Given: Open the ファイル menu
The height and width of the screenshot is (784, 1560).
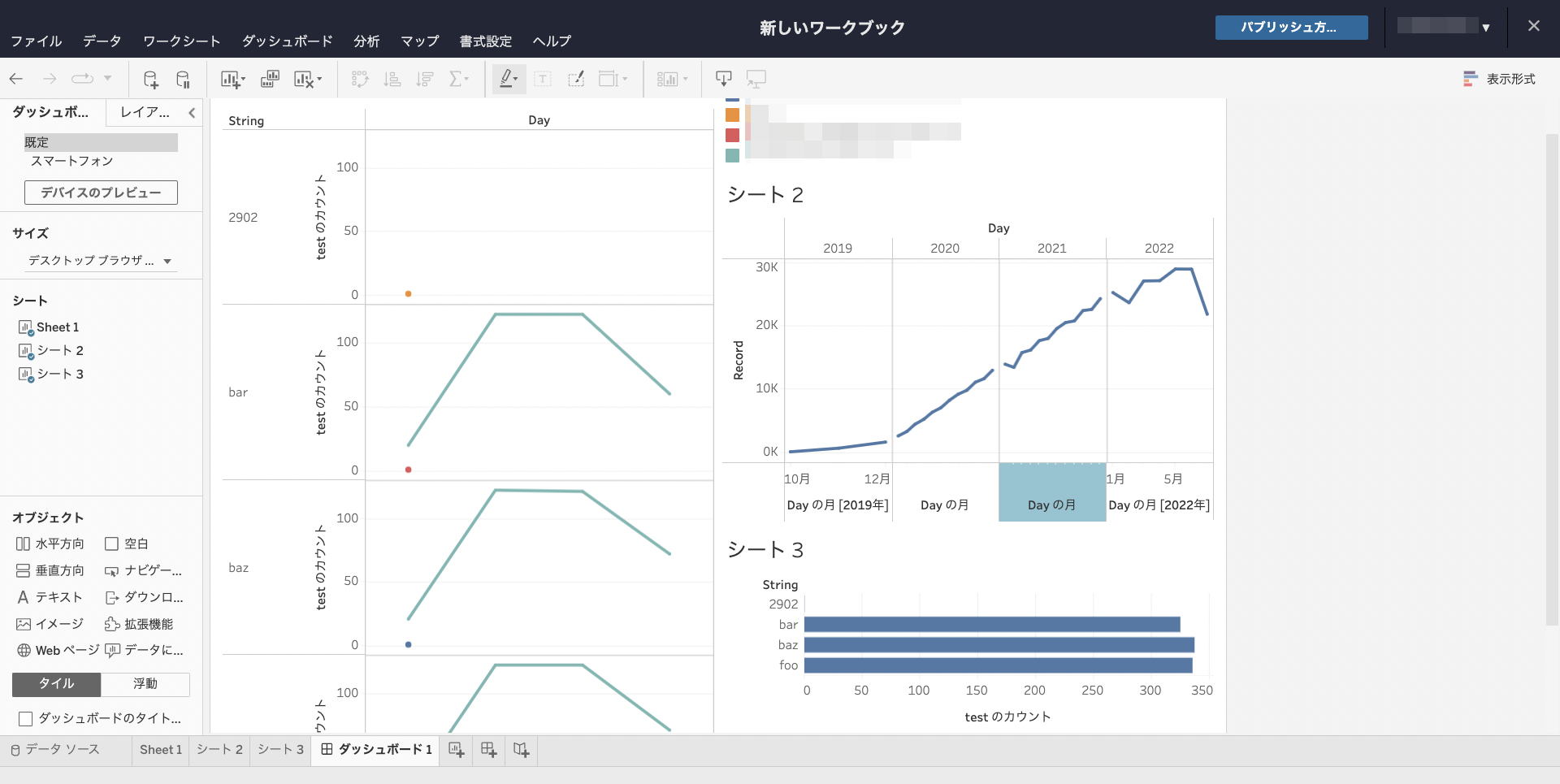Looking at the screenshot, I should pyautogui.click(x=36, y=41).
